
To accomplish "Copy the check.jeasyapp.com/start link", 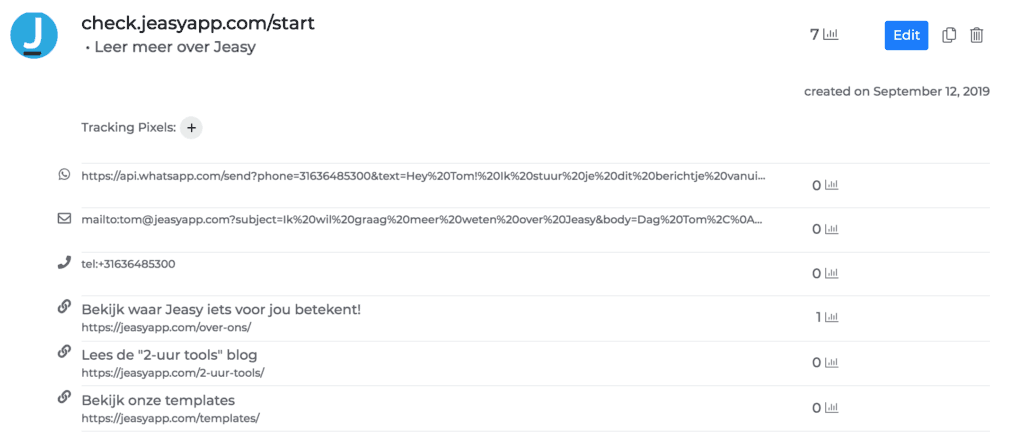I will click(949, 35).
